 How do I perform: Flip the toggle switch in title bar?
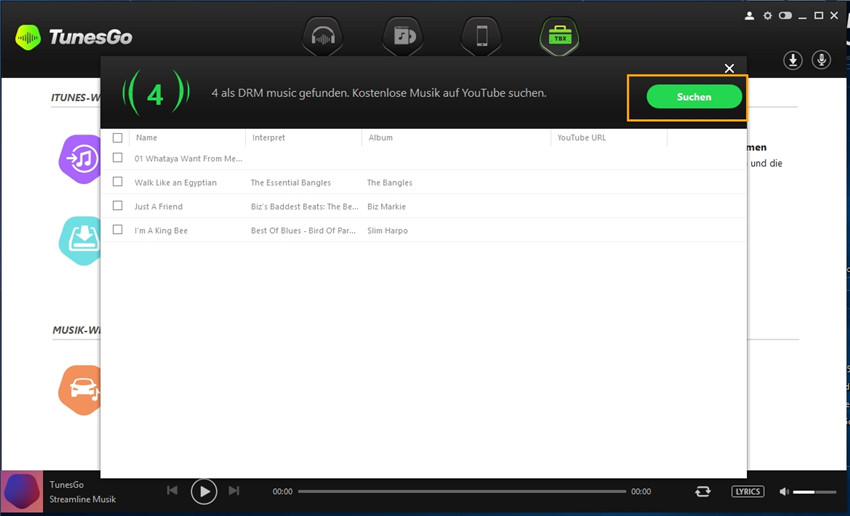[x=785, y=16]
